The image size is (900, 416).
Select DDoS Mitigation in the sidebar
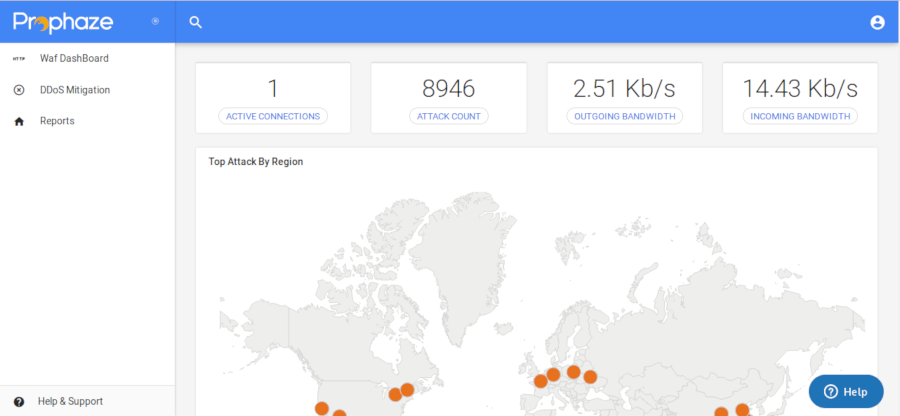(75, 90)
